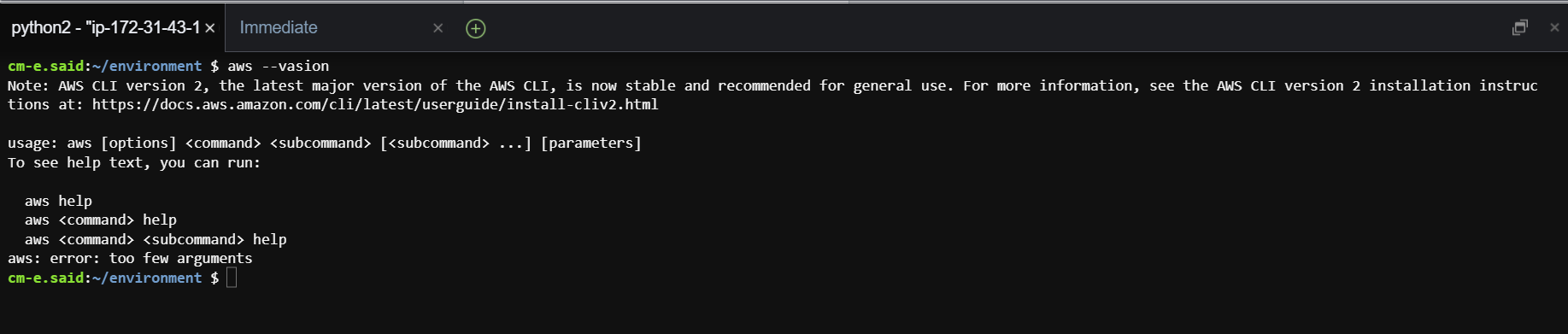Switch to the Immediate tab

(x=279, y=27)
